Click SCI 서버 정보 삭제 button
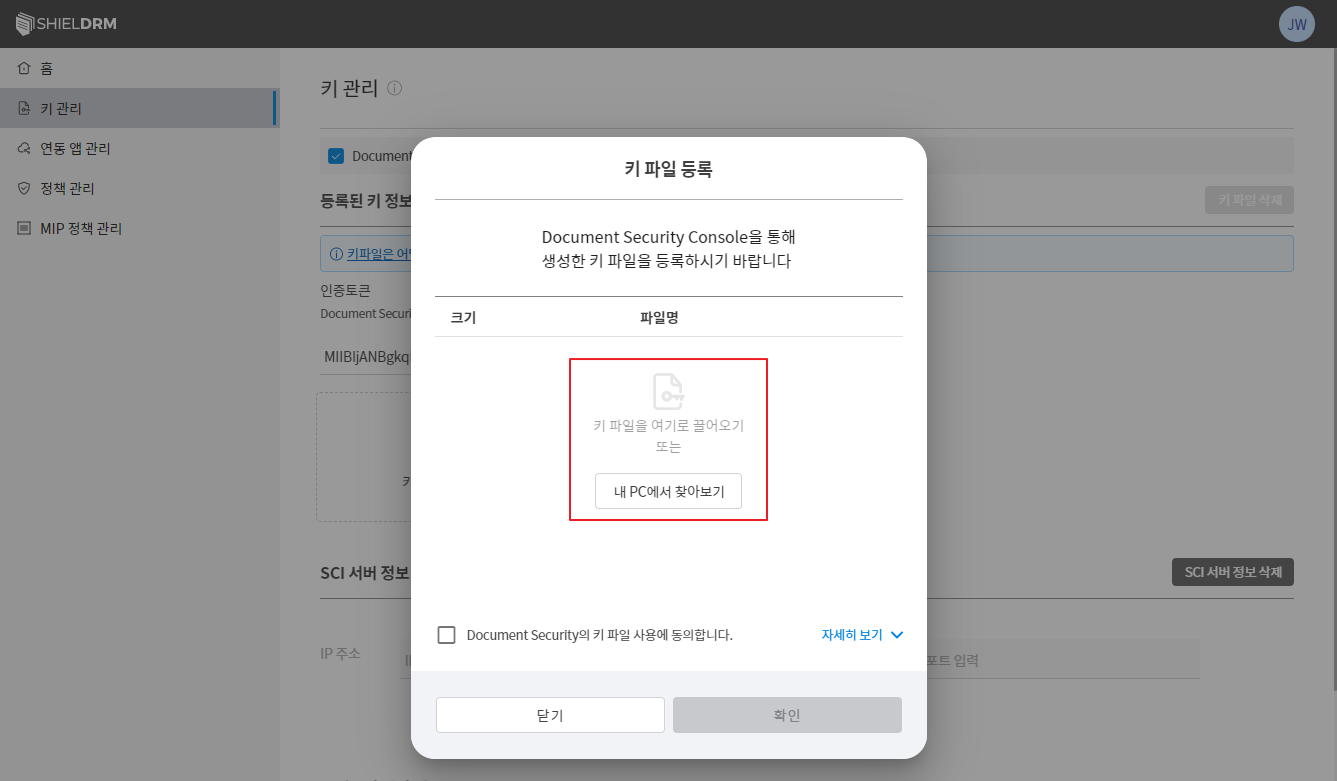1337x781 pixels. pyautogui.click(x=1232, y=572)
